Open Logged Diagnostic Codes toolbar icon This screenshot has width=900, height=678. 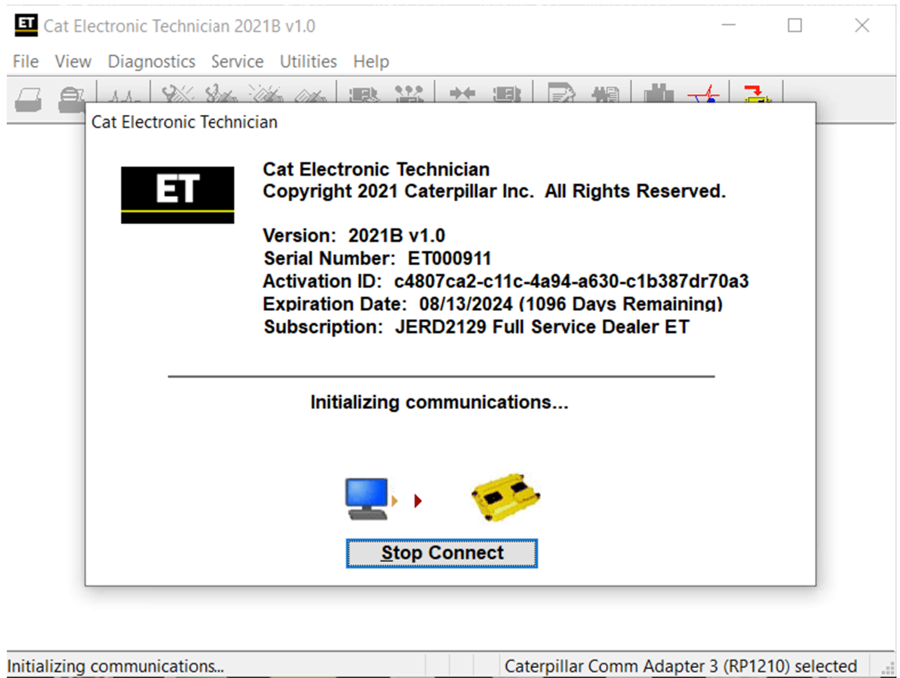[221, 94]
